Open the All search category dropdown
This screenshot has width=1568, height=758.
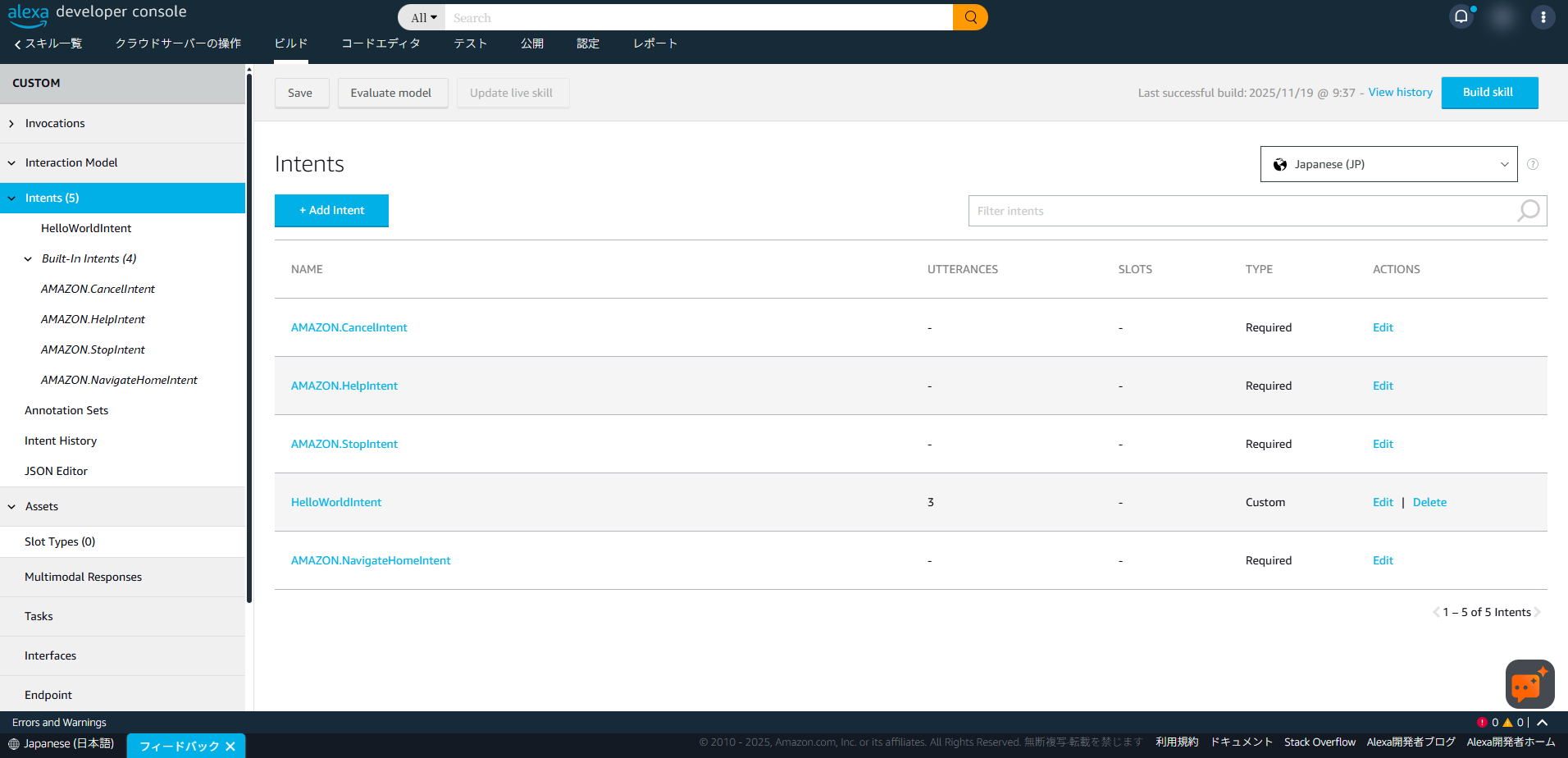[423, 17]
